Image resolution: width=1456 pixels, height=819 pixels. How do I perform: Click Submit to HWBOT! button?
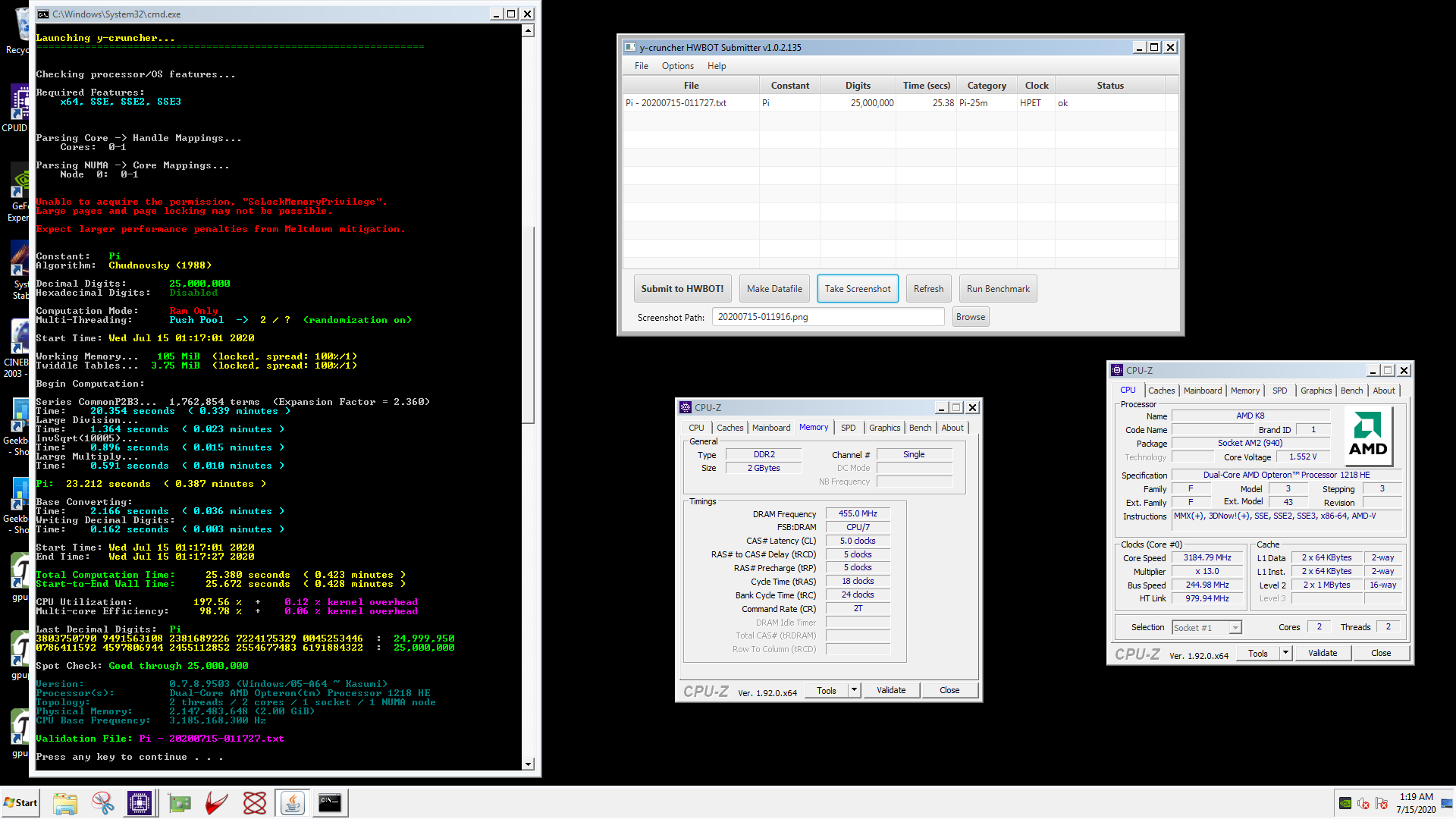(x=682, y=289)
